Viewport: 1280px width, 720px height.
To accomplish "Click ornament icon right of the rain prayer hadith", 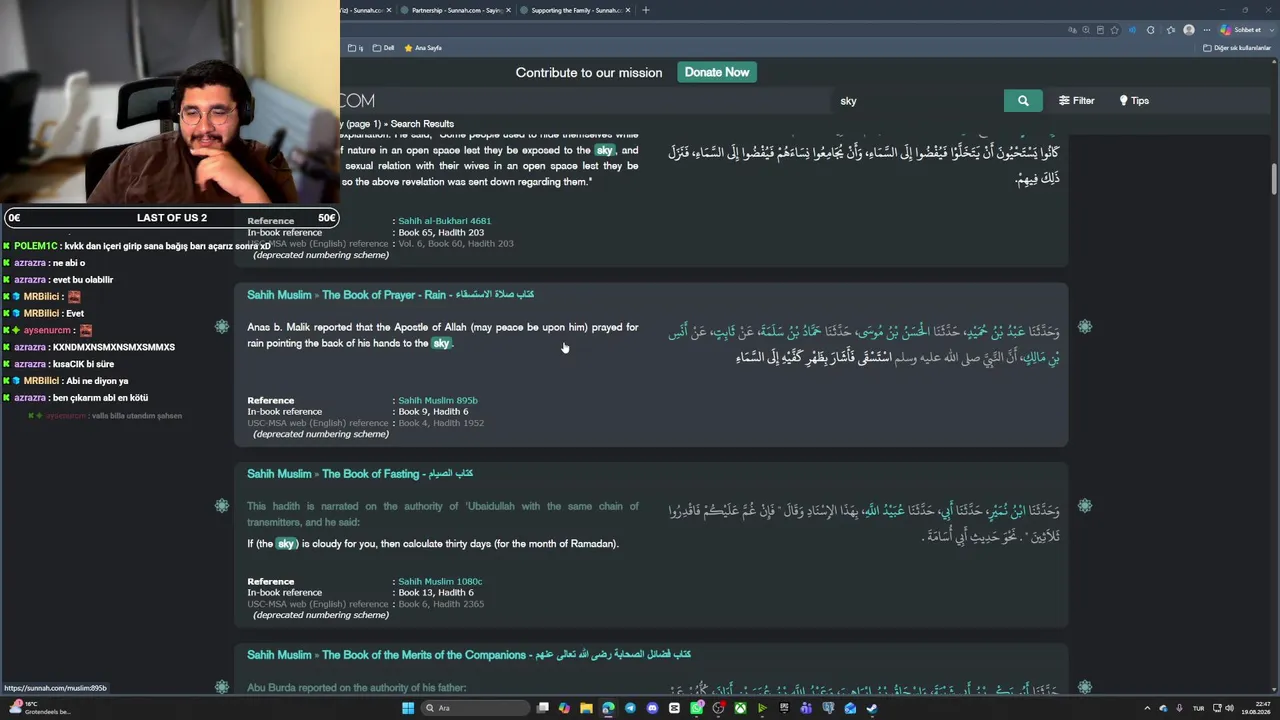I will (x=1085, y=327).
